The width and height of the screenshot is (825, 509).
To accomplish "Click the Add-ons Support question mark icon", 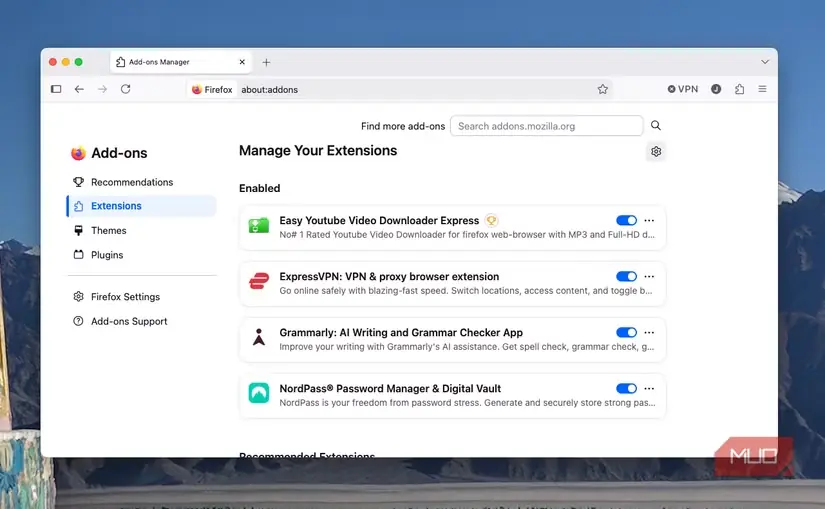I will pyautogui.click(x=78, y=321).
